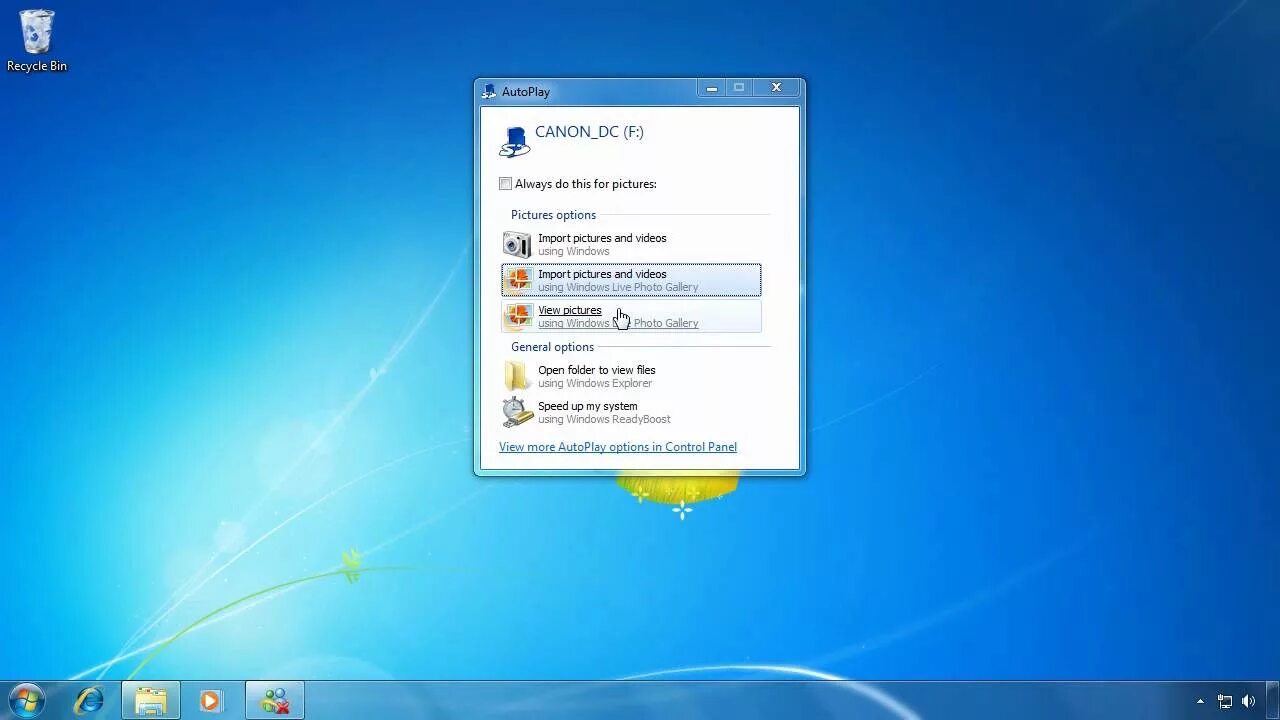Select Open folder to view files
The image size is (1280, 720).
tap(631, 376)
